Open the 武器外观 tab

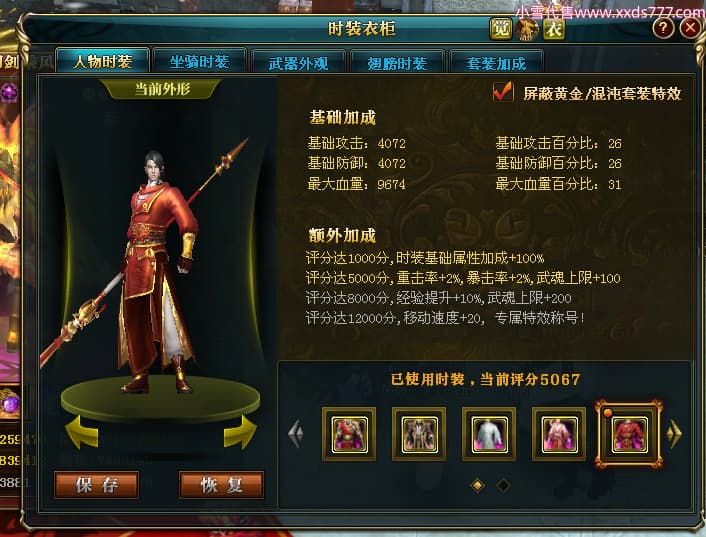coord(298,63)
